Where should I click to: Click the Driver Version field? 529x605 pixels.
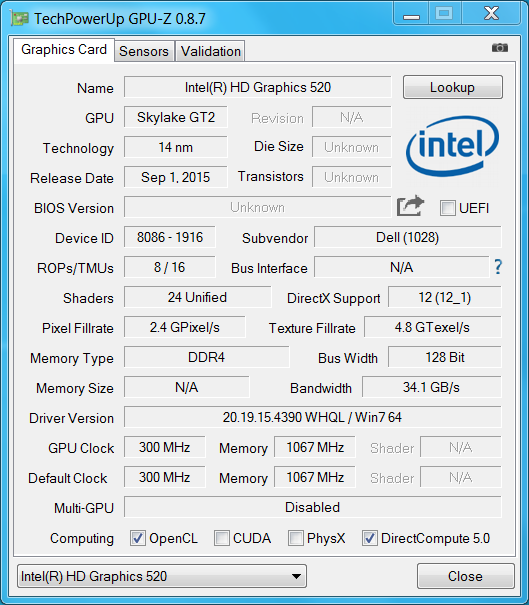point(313,417)
